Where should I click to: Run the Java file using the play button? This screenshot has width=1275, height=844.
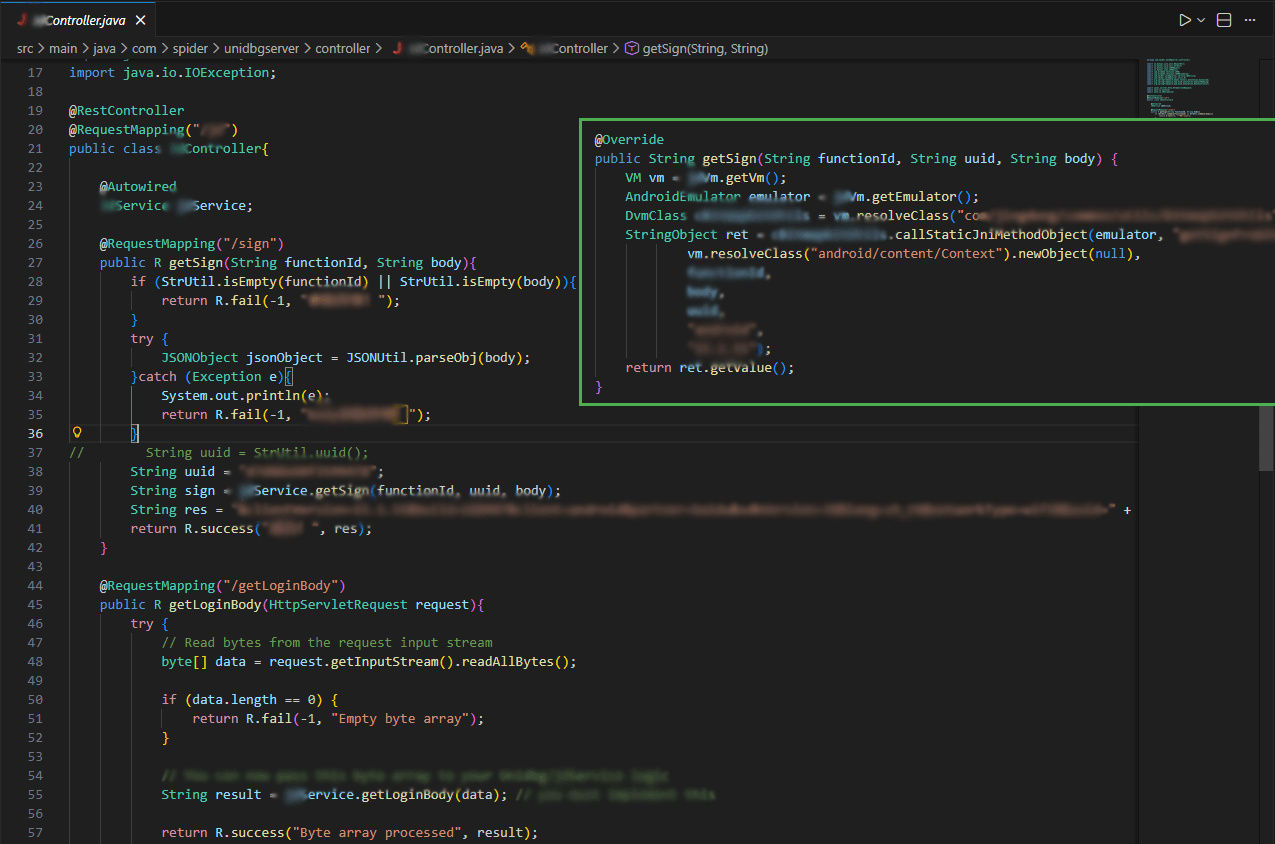tap(1184, 18)
